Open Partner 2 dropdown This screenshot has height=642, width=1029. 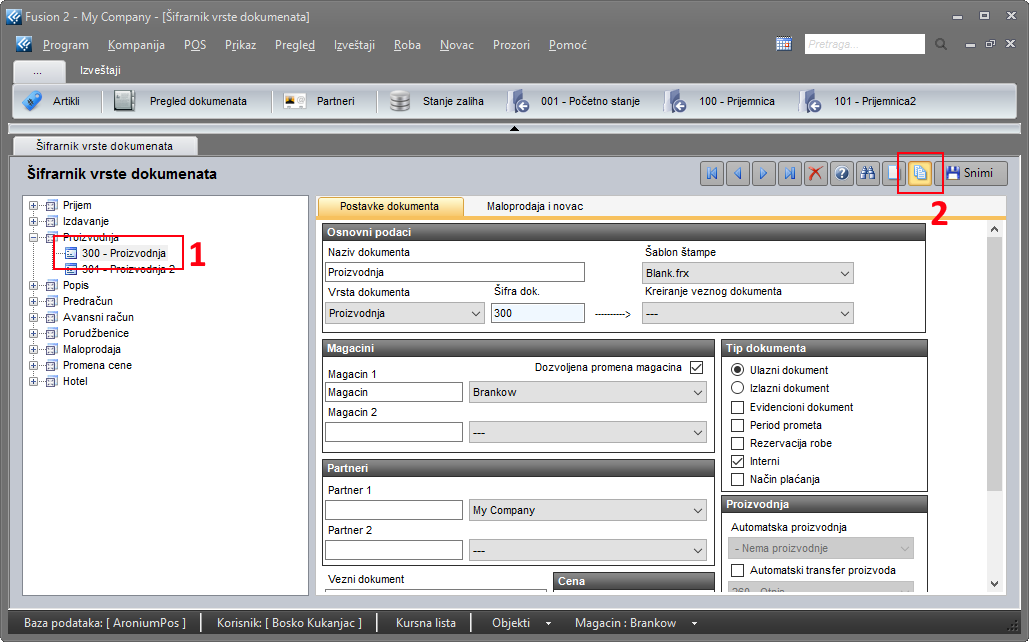pyautogui.click(x=587, y=550)
